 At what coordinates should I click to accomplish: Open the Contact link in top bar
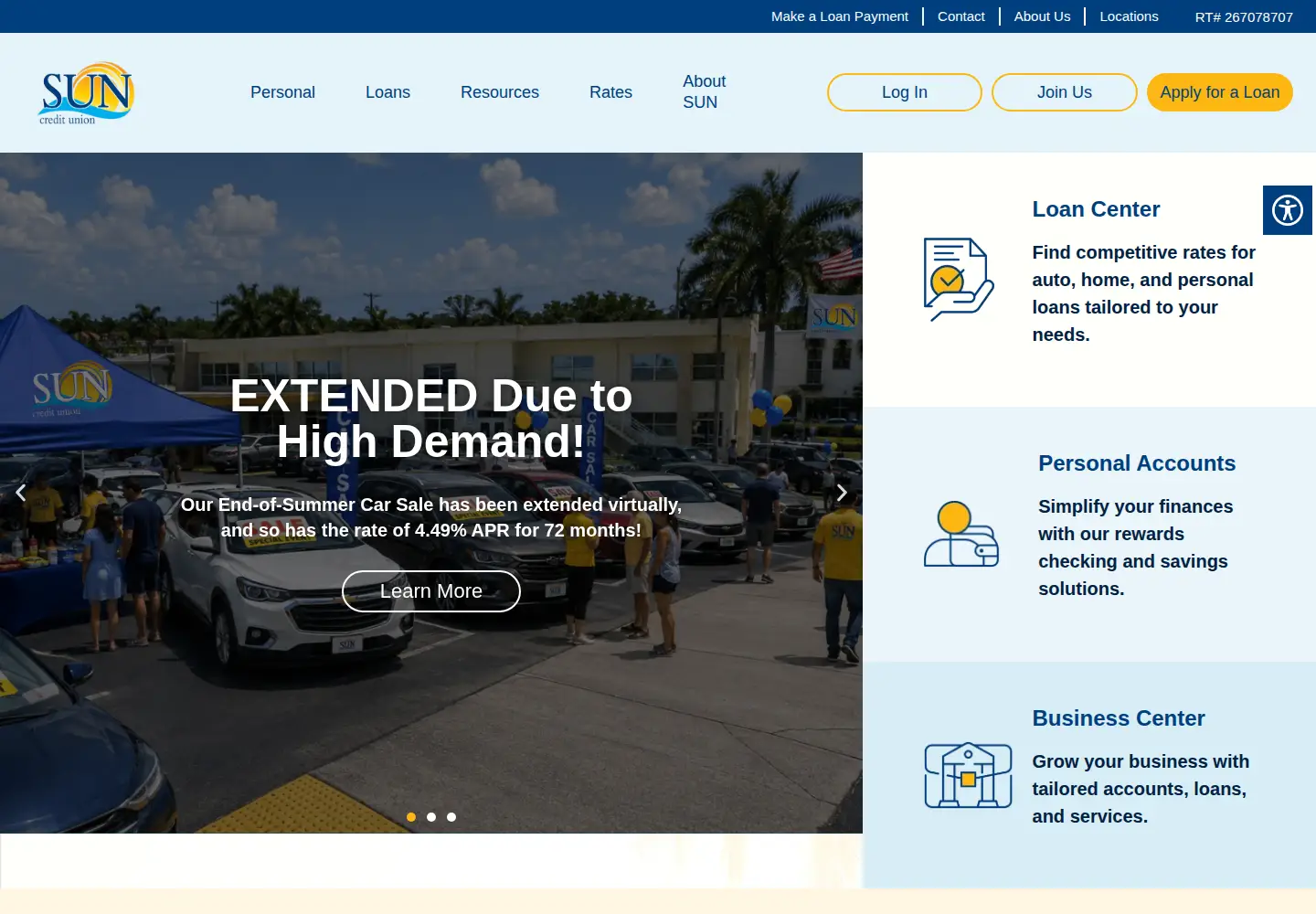pyautogui.click(x=961, y=16)
